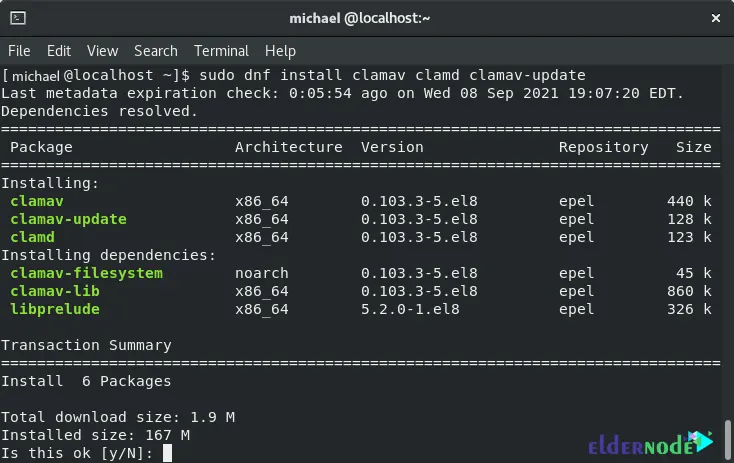Click the libprelude package name
This screenshot has width=734, height=463.
click(x=55, y=309)
